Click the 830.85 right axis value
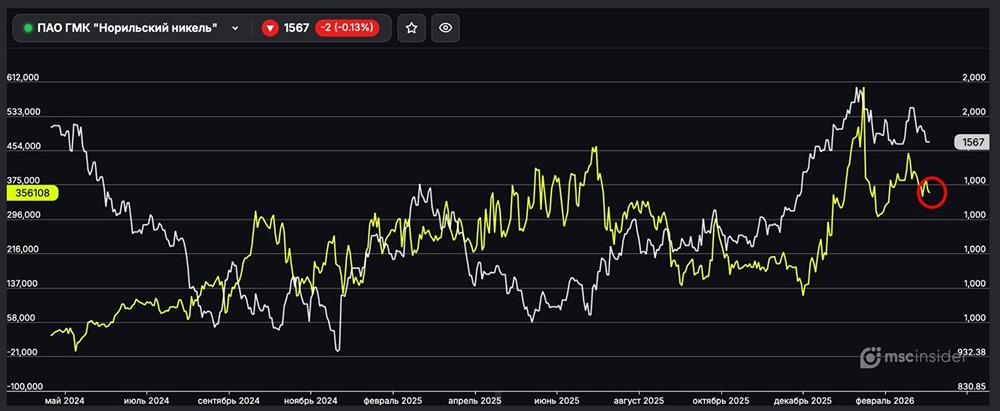Screen dimensions: 1000x411 tap(973, 387)
